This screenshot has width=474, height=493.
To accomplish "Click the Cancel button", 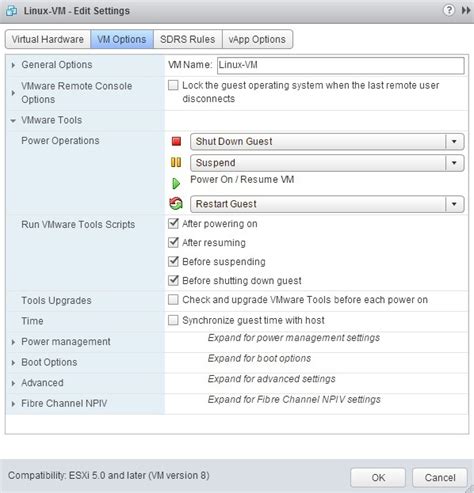I will coord(440,478).
